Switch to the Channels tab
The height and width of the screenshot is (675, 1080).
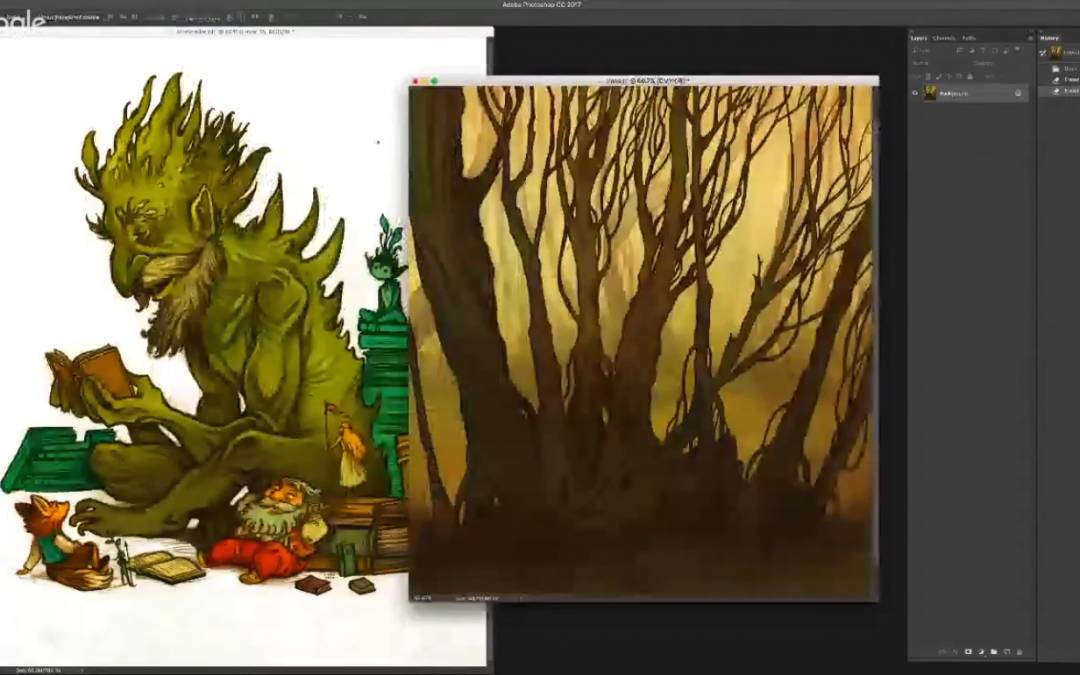click(x=944, y=38)
